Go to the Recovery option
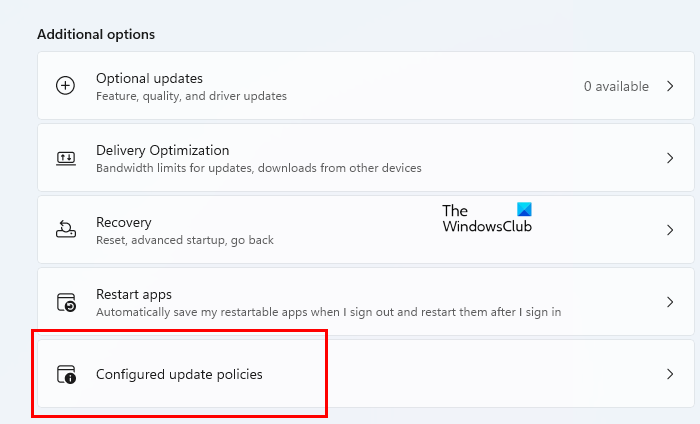Viewport: 700px width, 424px height. click(x=123, y=222)
